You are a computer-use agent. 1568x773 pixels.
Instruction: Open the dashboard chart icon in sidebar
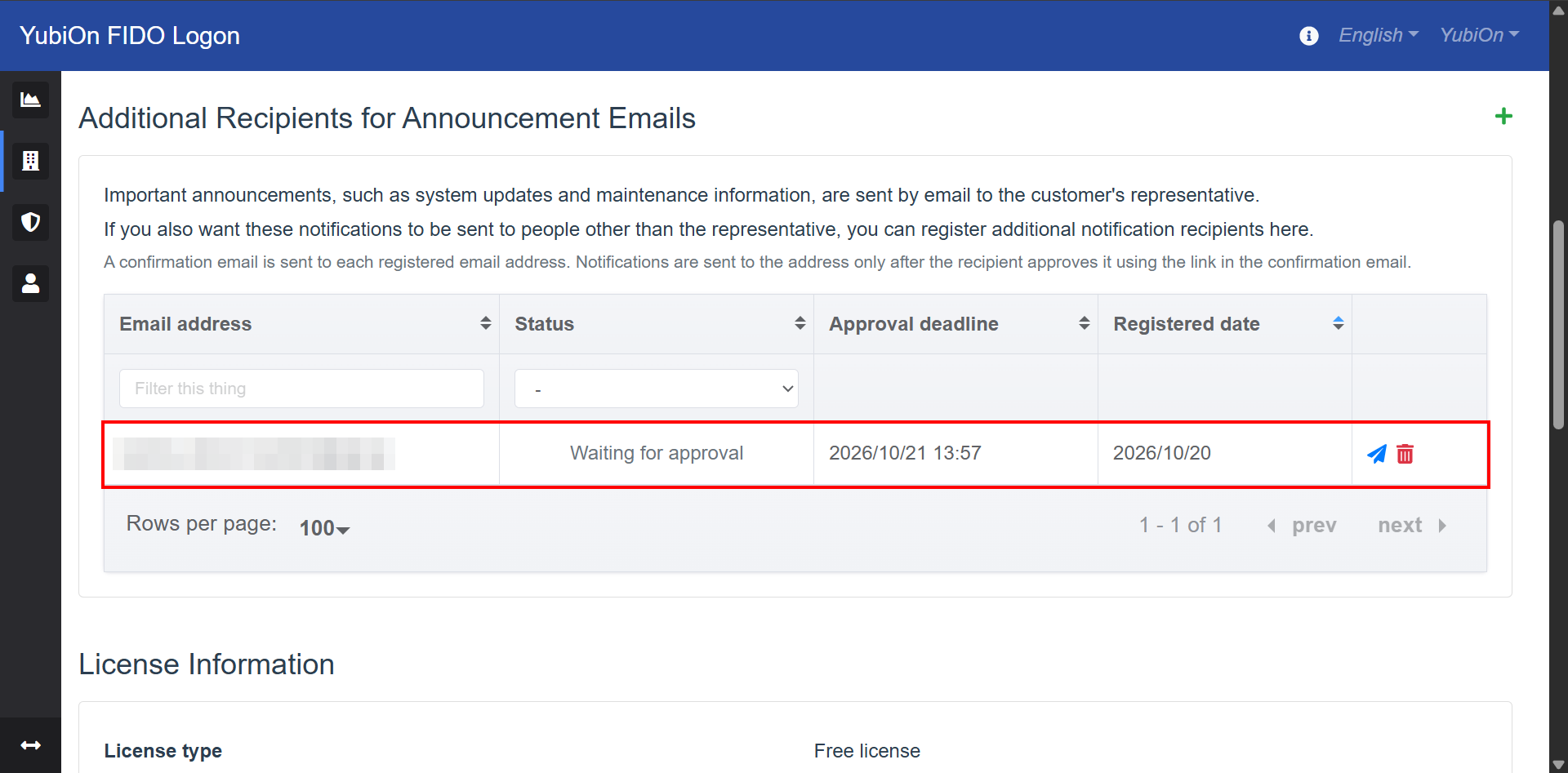pyautogui.click(x=30, y=100)
